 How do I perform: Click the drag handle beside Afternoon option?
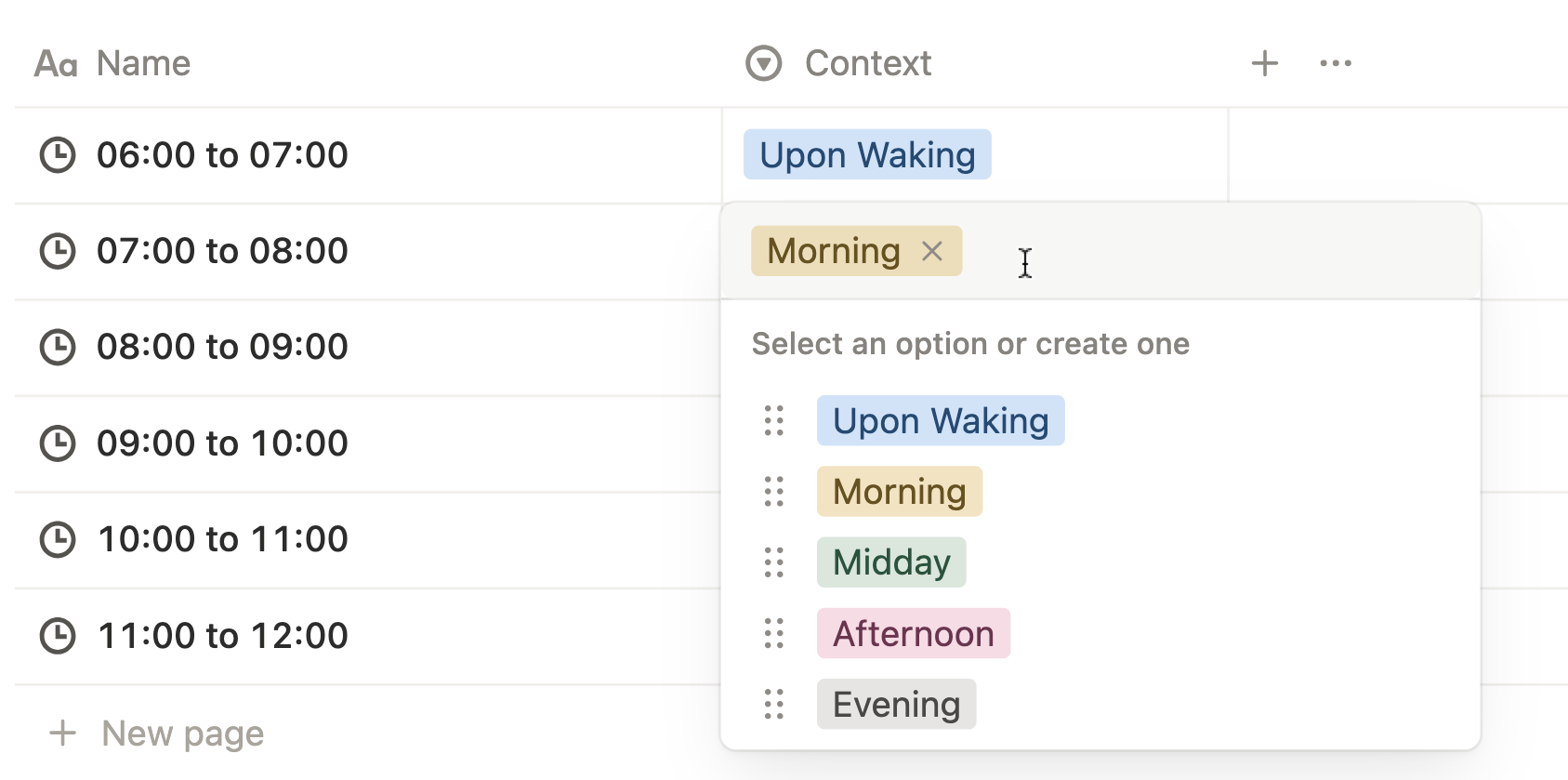pos(773,634)
